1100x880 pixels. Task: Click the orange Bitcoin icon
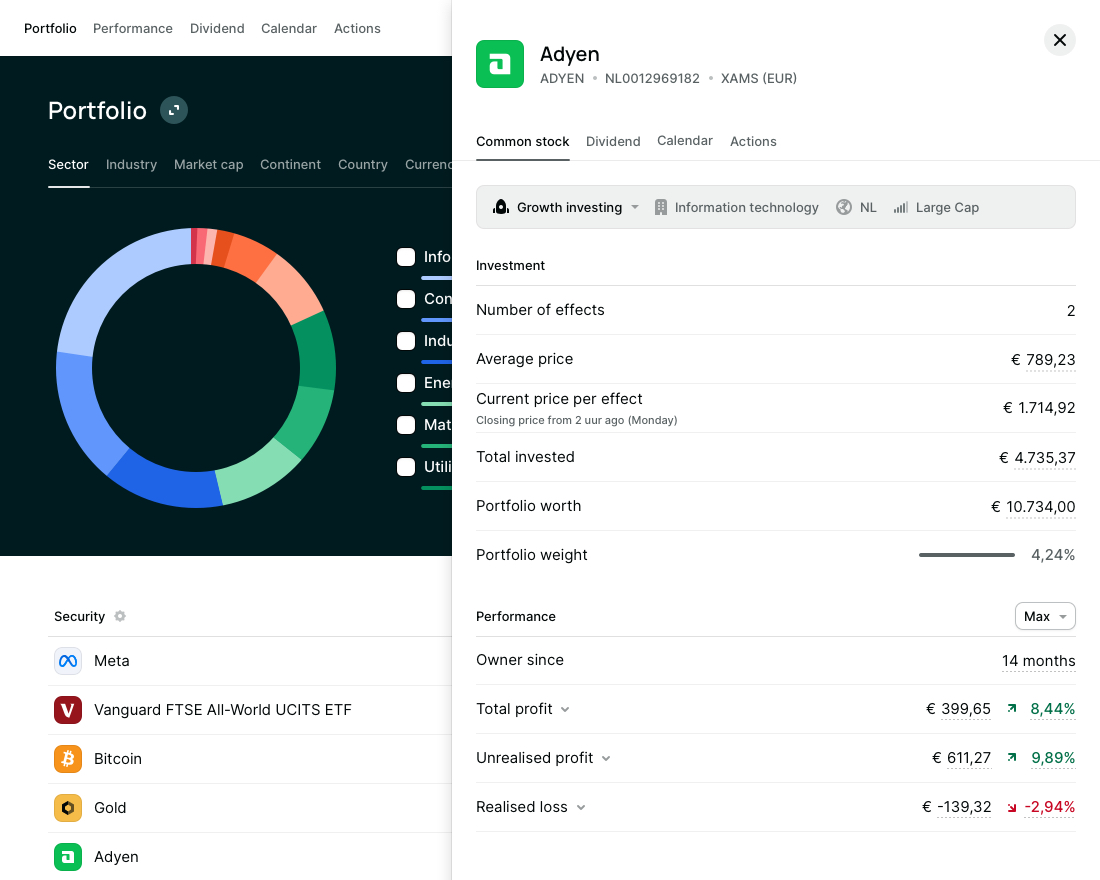pyautogui.click(x=68, y=759)
